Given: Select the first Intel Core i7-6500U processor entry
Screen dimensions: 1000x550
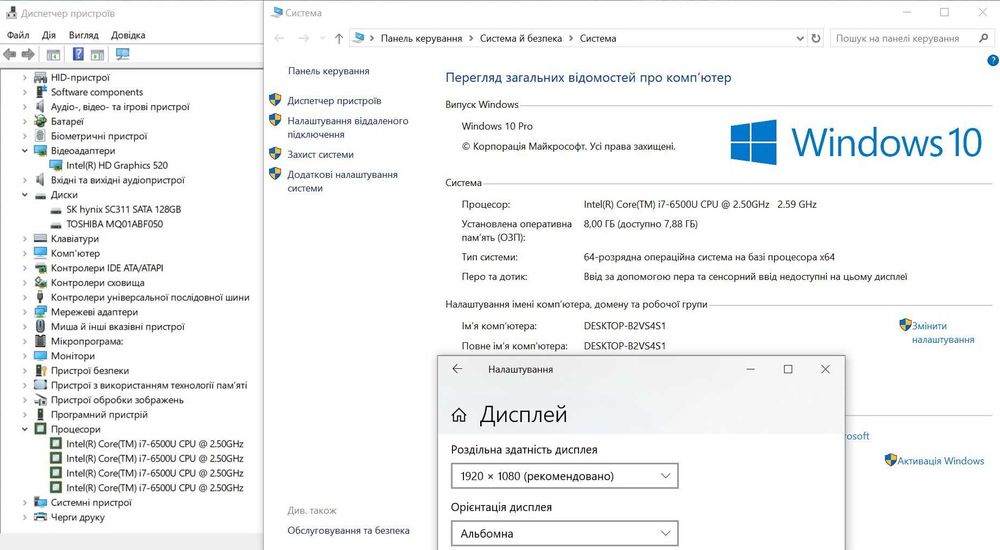Looking at the screenshot, I should tap(155, 444).
